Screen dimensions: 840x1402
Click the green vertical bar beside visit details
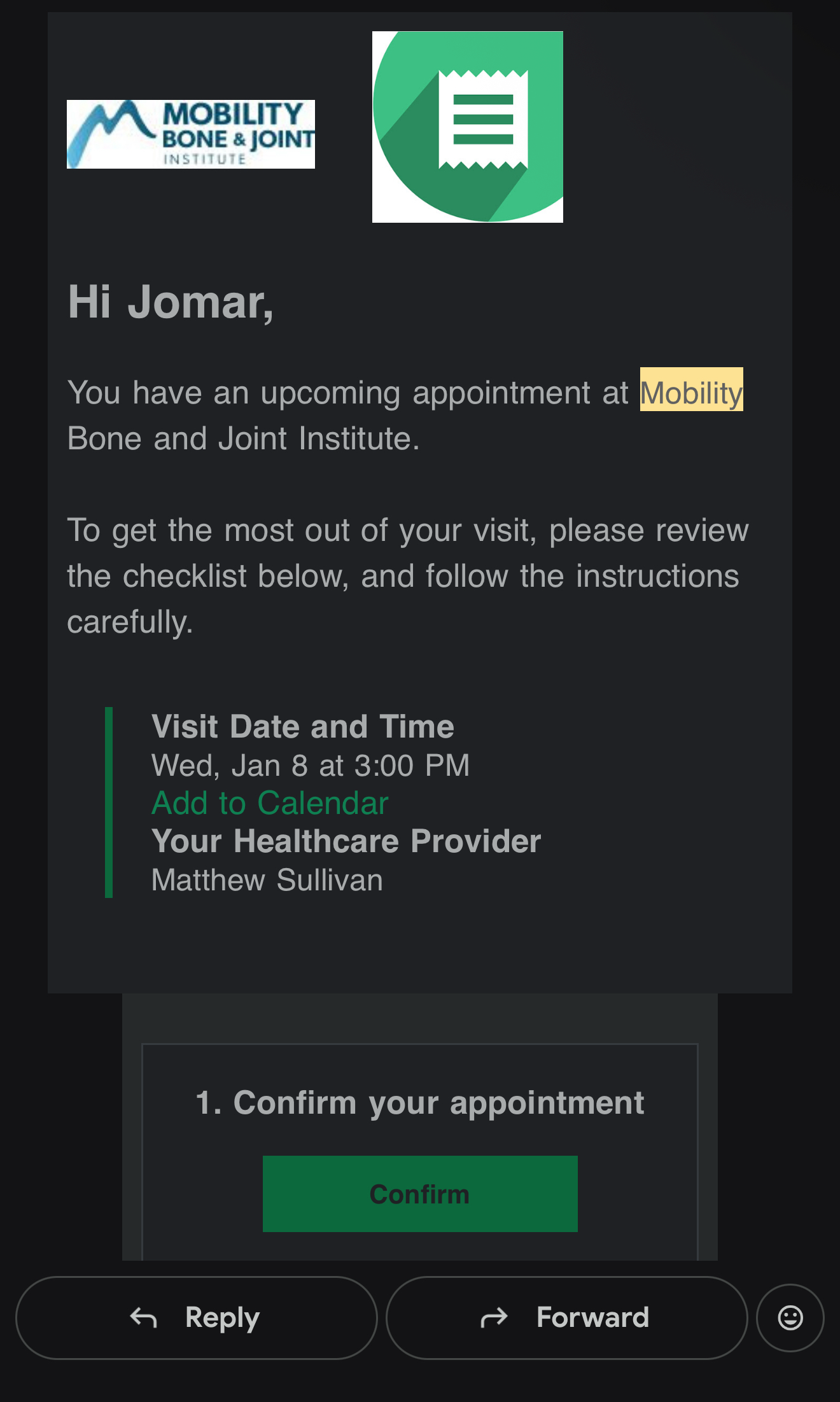(109, 802)
